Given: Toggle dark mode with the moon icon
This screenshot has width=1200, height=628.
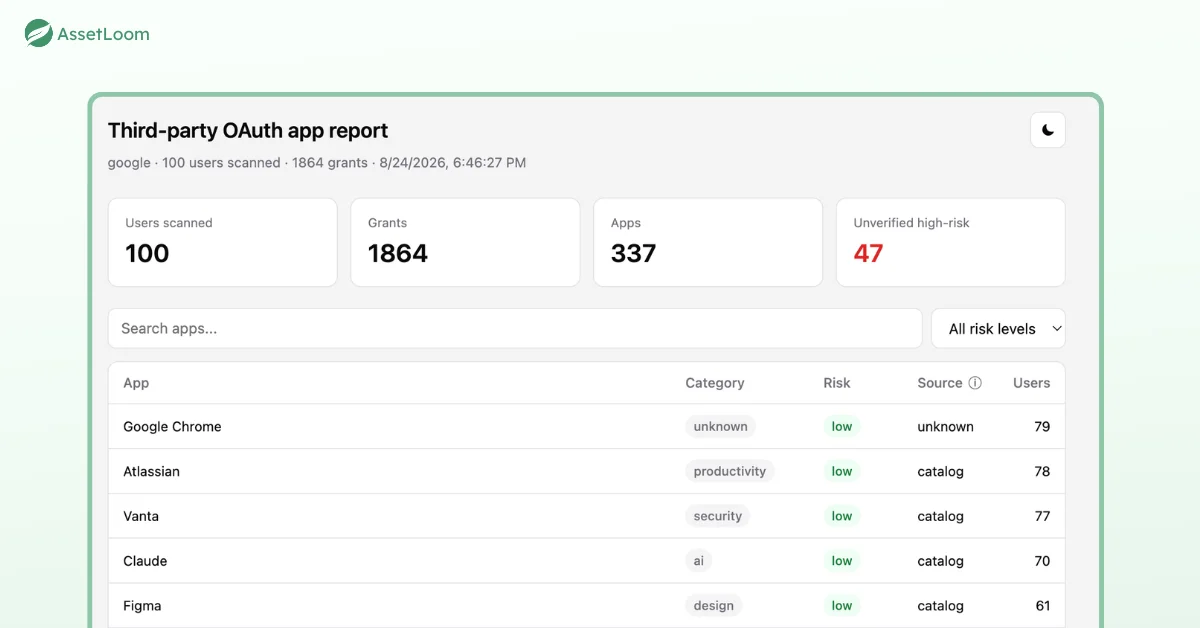Looking at the screenshot, I should 1048,130.
